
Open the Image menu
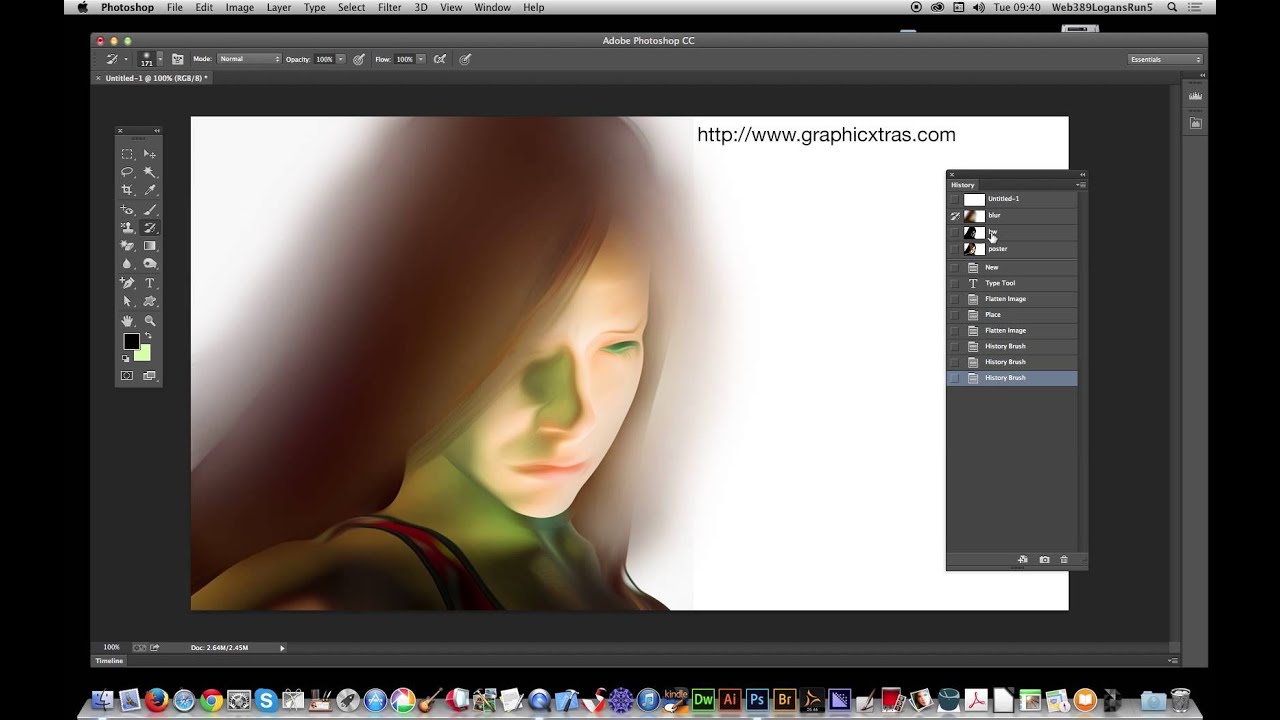tap(240, 7)
